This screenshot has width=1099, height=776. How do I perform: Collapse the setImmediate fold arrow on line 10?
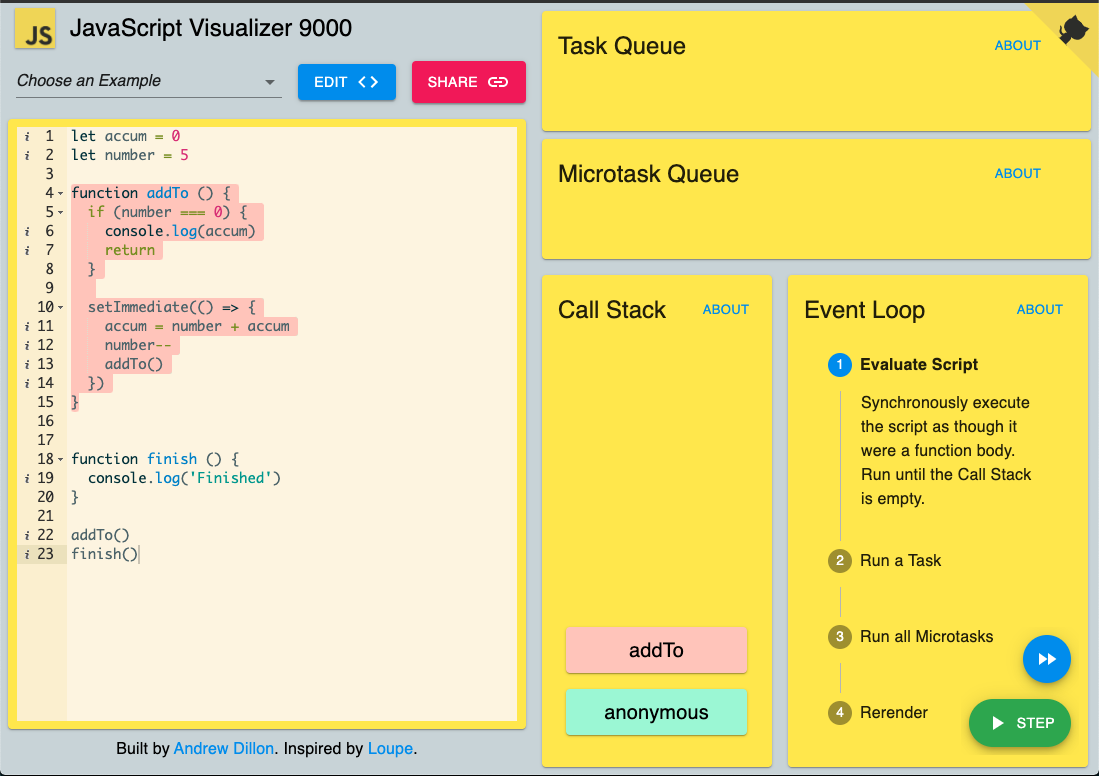coord(61,308)
